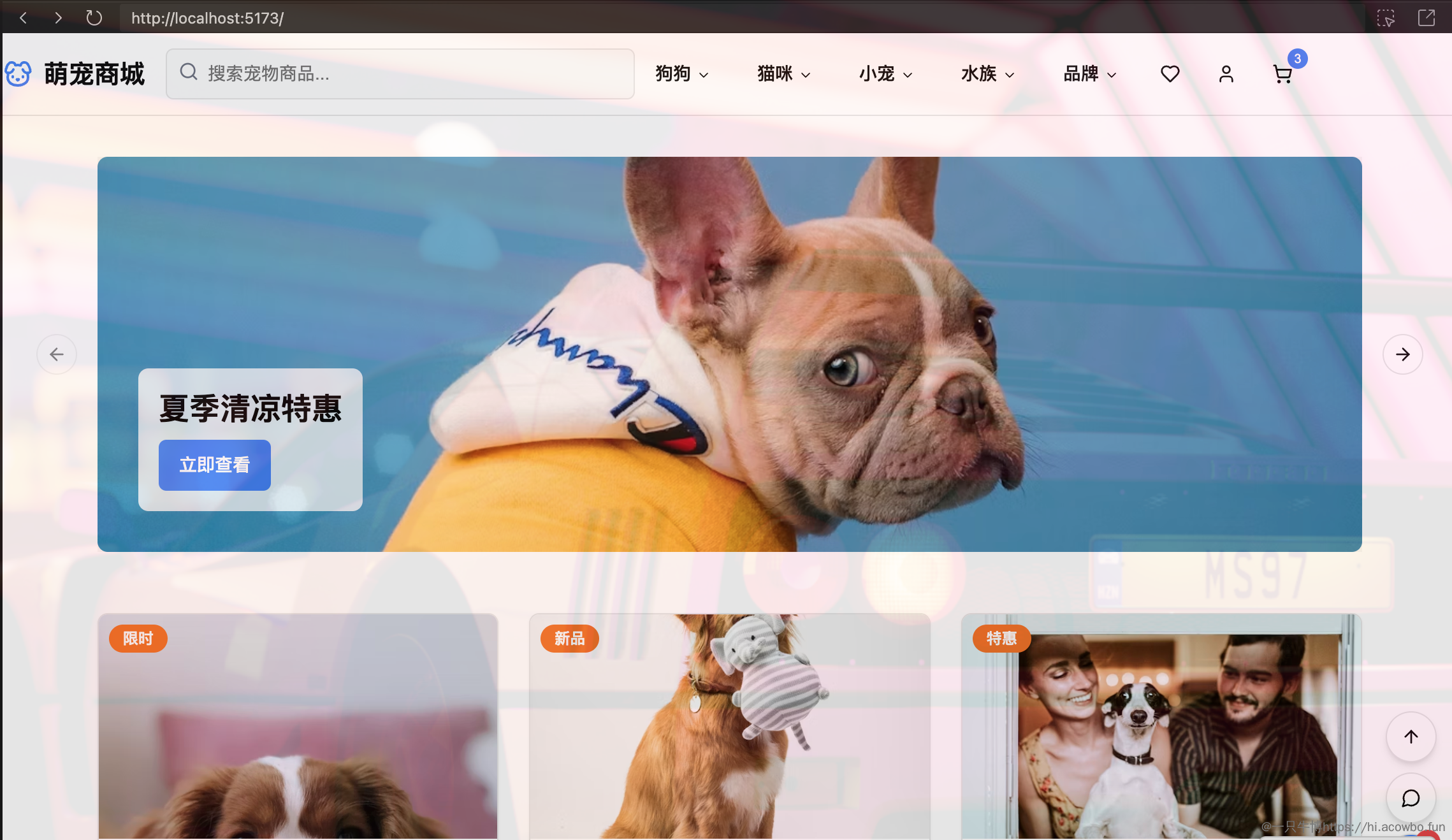
Task: Click the 萌宠商城 site title
Action: coord(94,74)
